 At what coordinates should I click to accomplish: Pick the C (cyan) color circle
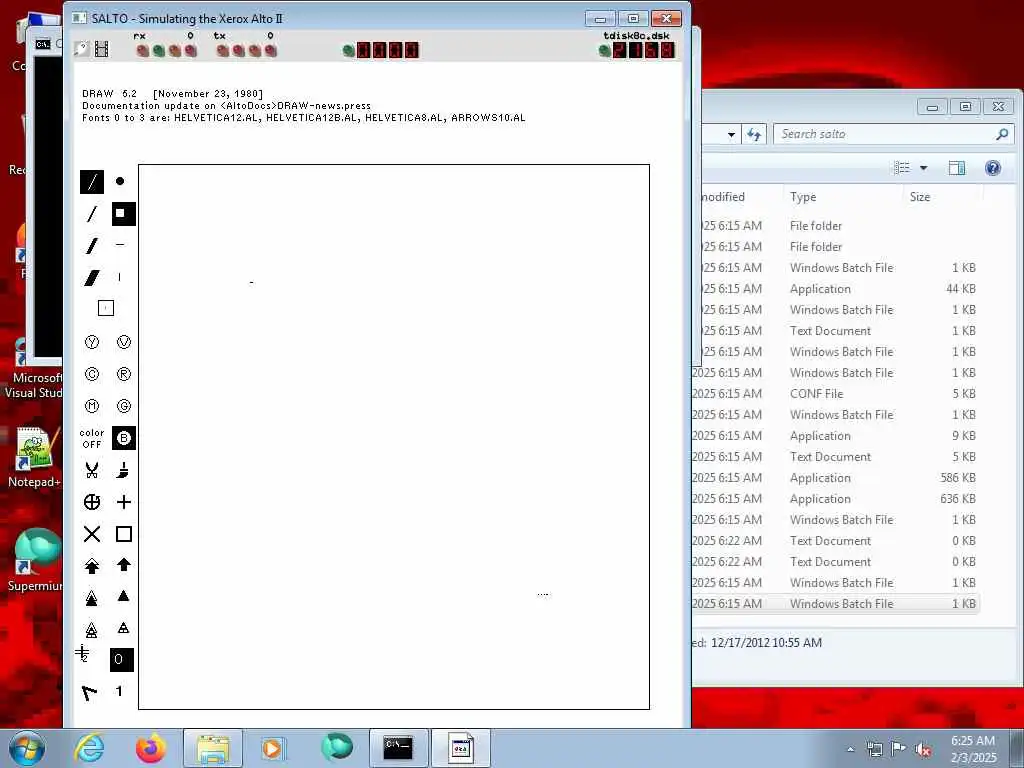[92, 374]
